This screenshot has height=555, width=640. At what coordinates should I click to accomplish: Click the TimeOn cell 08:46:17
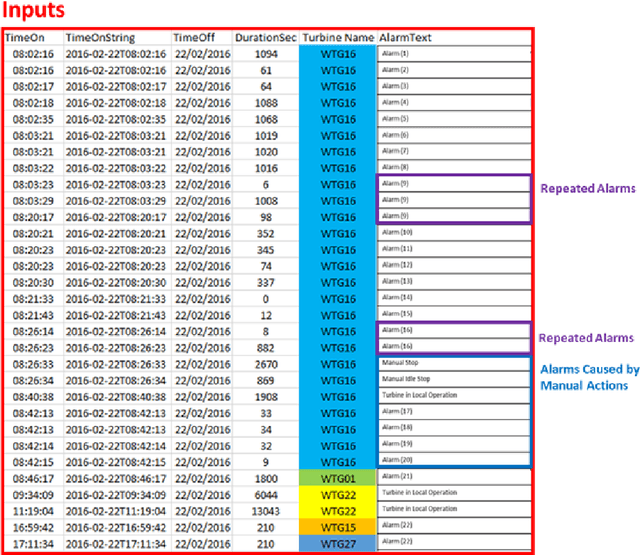pos(33,478)
